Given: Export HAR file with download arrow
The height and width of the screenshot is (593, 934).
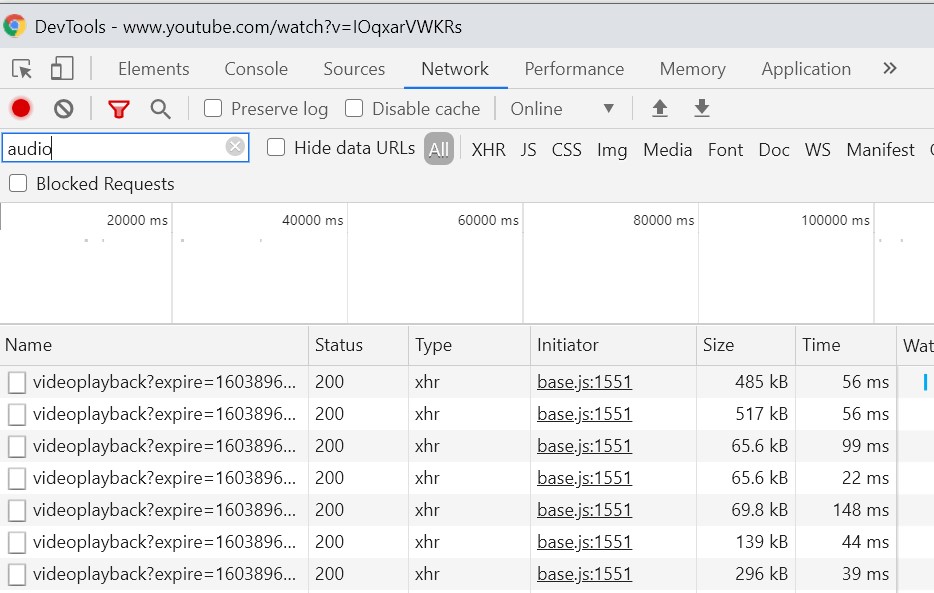Looking at the screenshot, I should (x=702, y=108).
